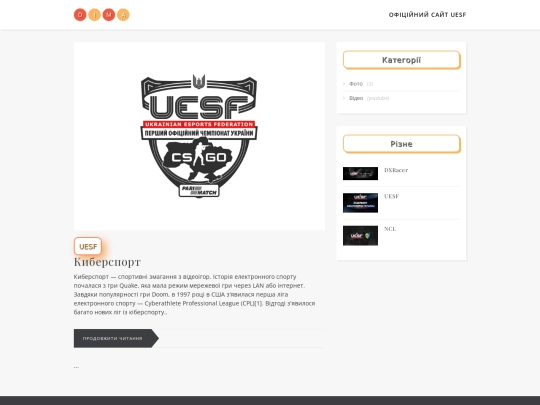This screenshot has height=405, width=540.
Task: Click the orange I logo circle
Action: pyautogui.click(x=94, y=15)
